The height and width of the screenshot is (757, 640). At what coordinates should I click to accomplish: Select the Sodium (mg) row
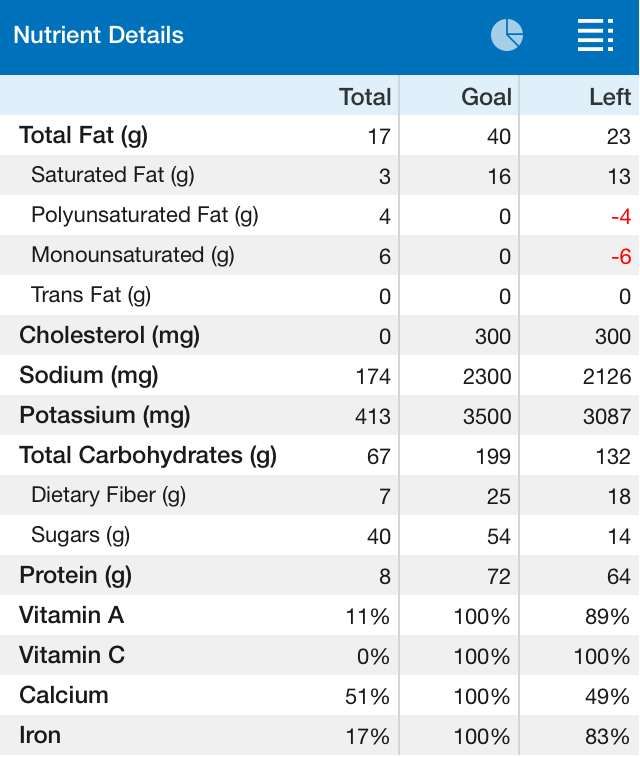[x=89, y=375]
